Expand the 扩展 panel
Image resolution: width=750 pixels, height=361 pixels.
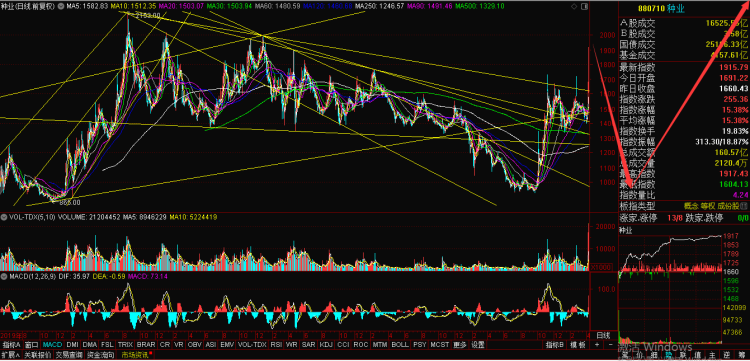(x=10, y=355)
